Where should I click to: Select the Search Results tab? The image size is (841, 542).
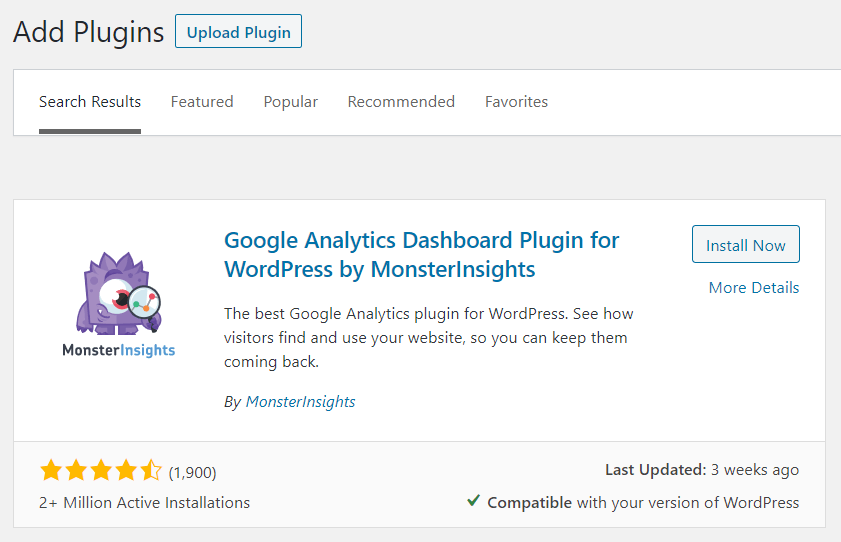90,101
